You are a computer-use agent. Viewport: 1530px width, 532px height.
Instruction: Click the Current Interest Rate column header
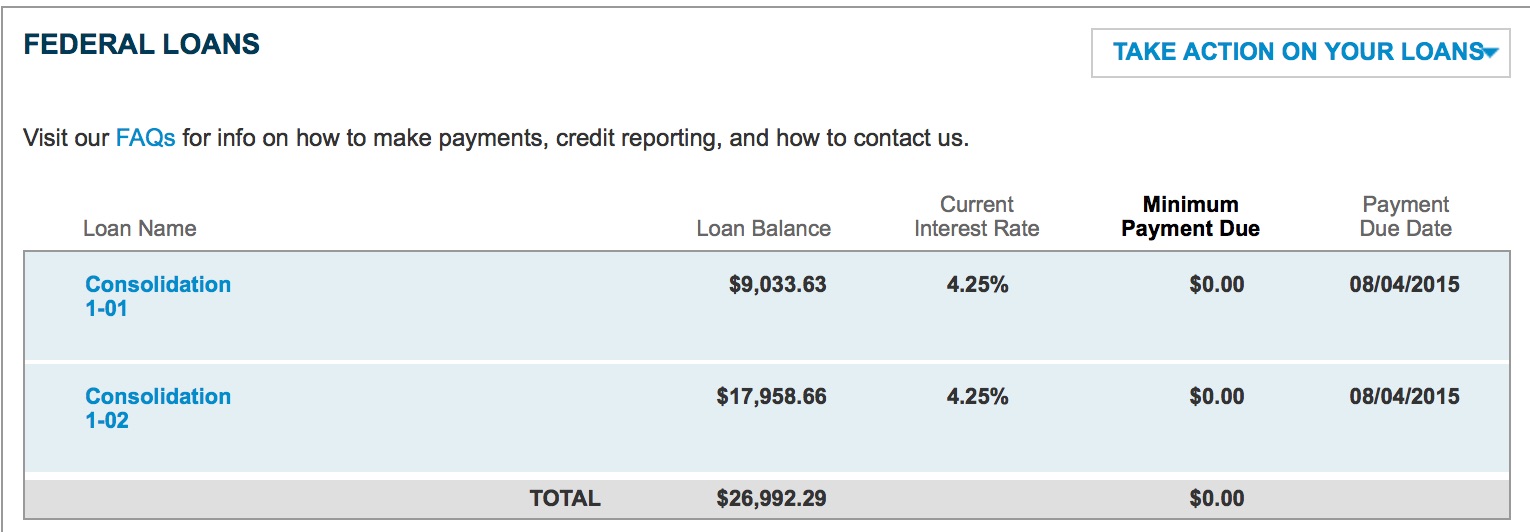point(976,216)
